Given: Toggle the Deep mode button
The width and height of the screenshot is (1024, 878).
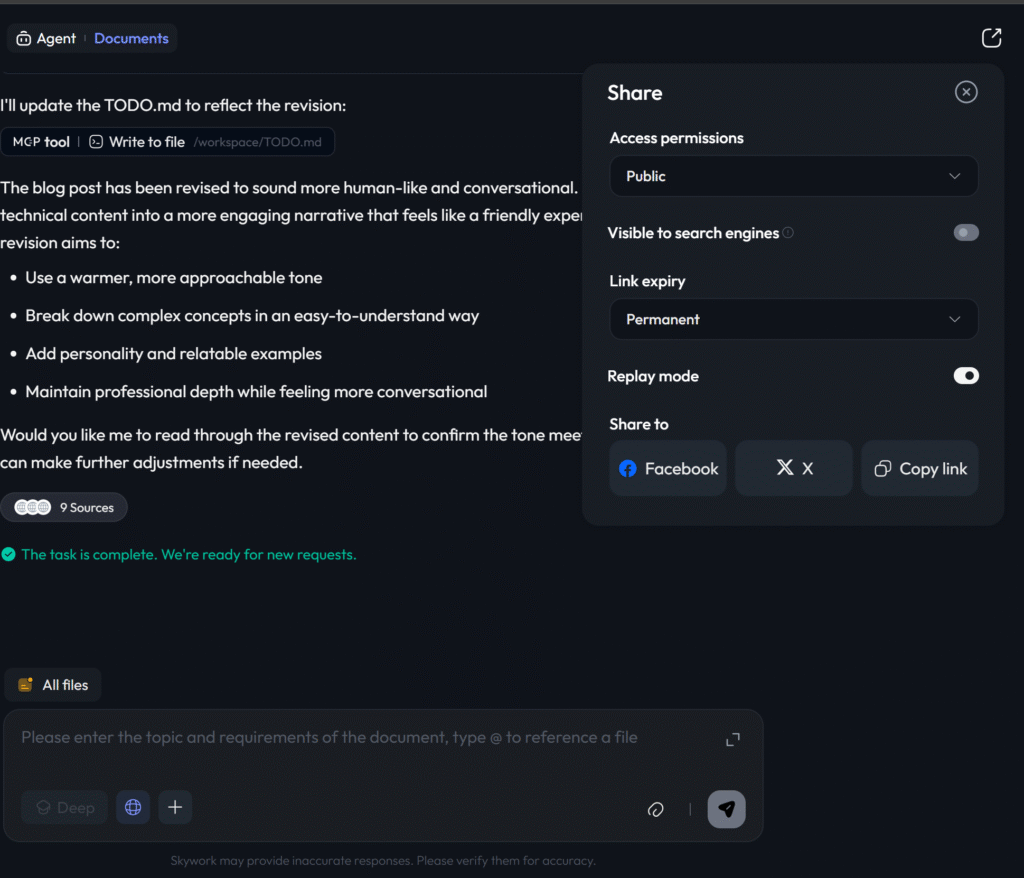Looking at the screenshot, I should point(65,807).
